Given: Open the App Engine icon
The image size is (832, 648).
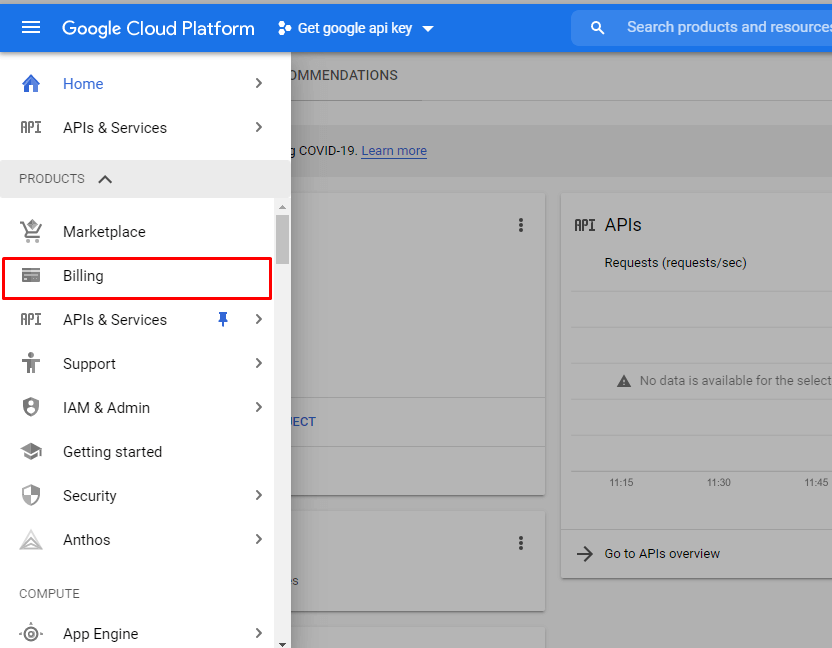Looking at the screenshot, I should point(31,634).
